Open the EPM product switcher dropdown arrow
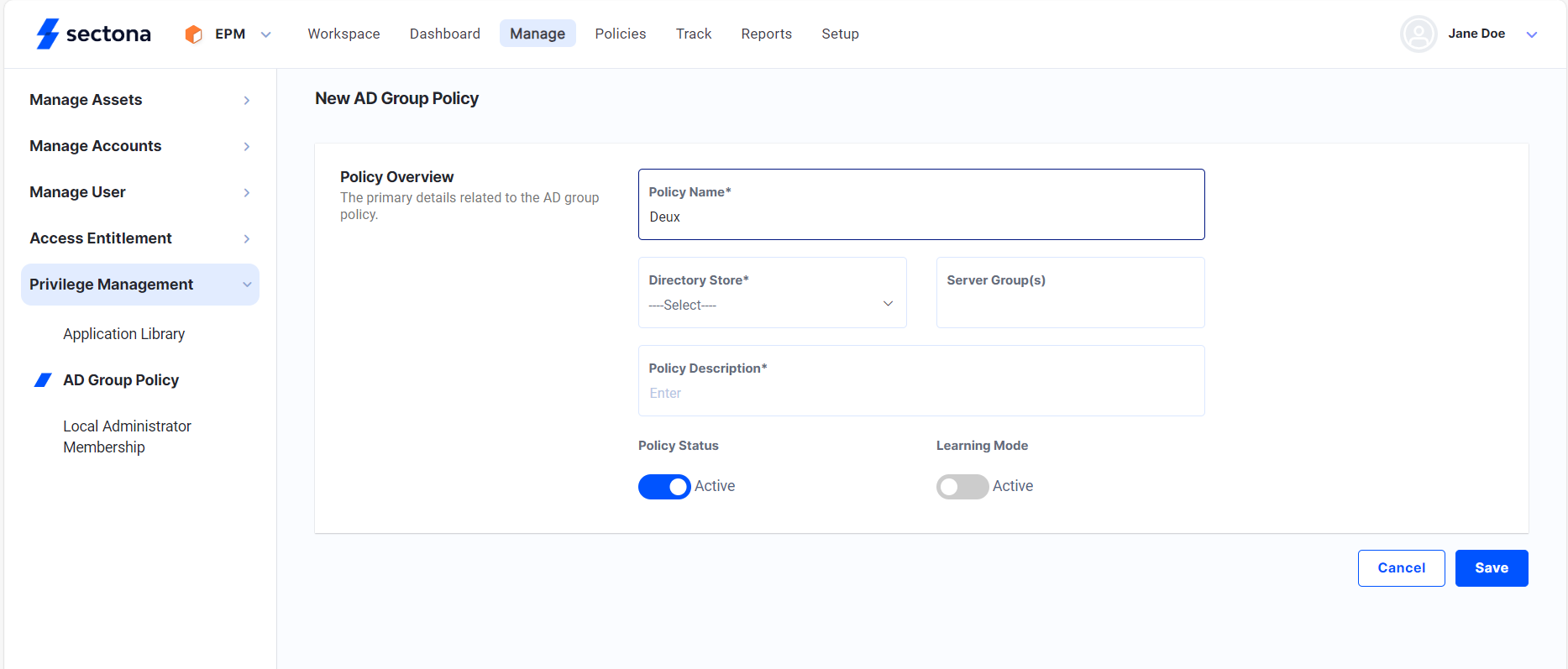Image resolution: width=1568 pixels, height=669 pixels. [266, 34]
